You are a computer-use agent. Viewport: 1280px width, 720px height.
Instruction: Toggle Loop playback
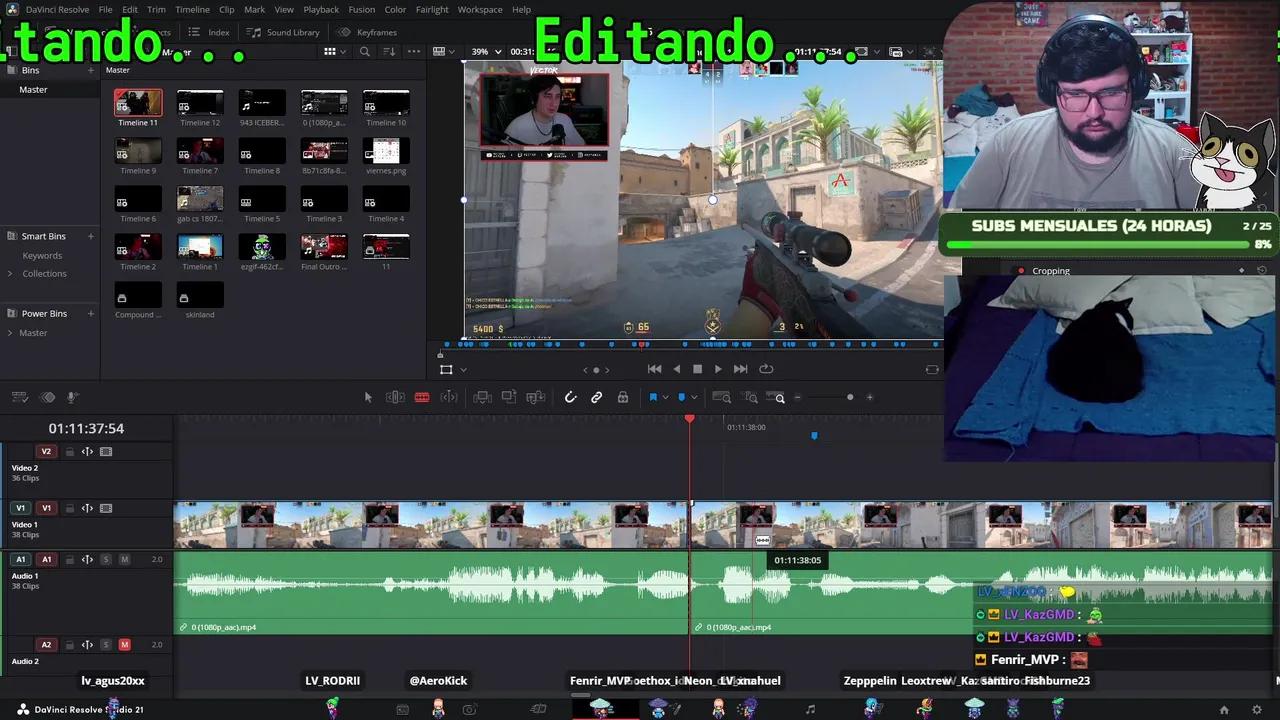point(766,369)
